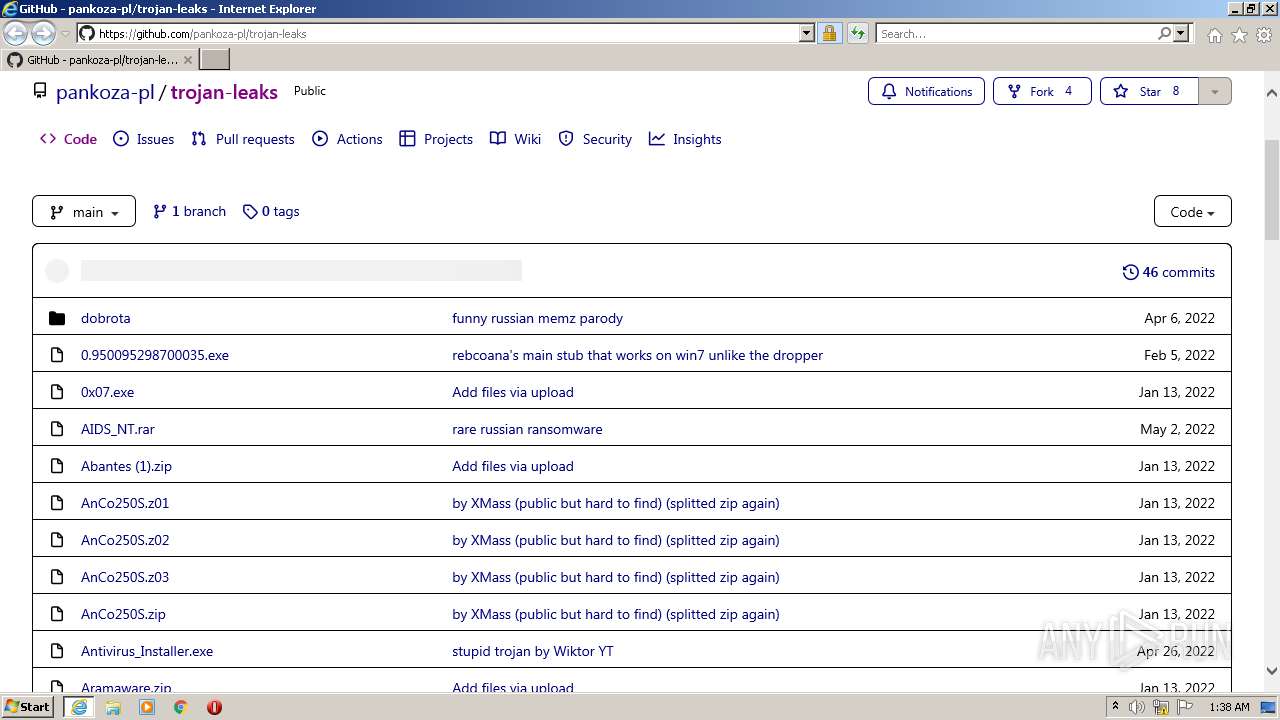Open a new blank tab
This screenshot has width=1280, height=720.
click(215, 59)
